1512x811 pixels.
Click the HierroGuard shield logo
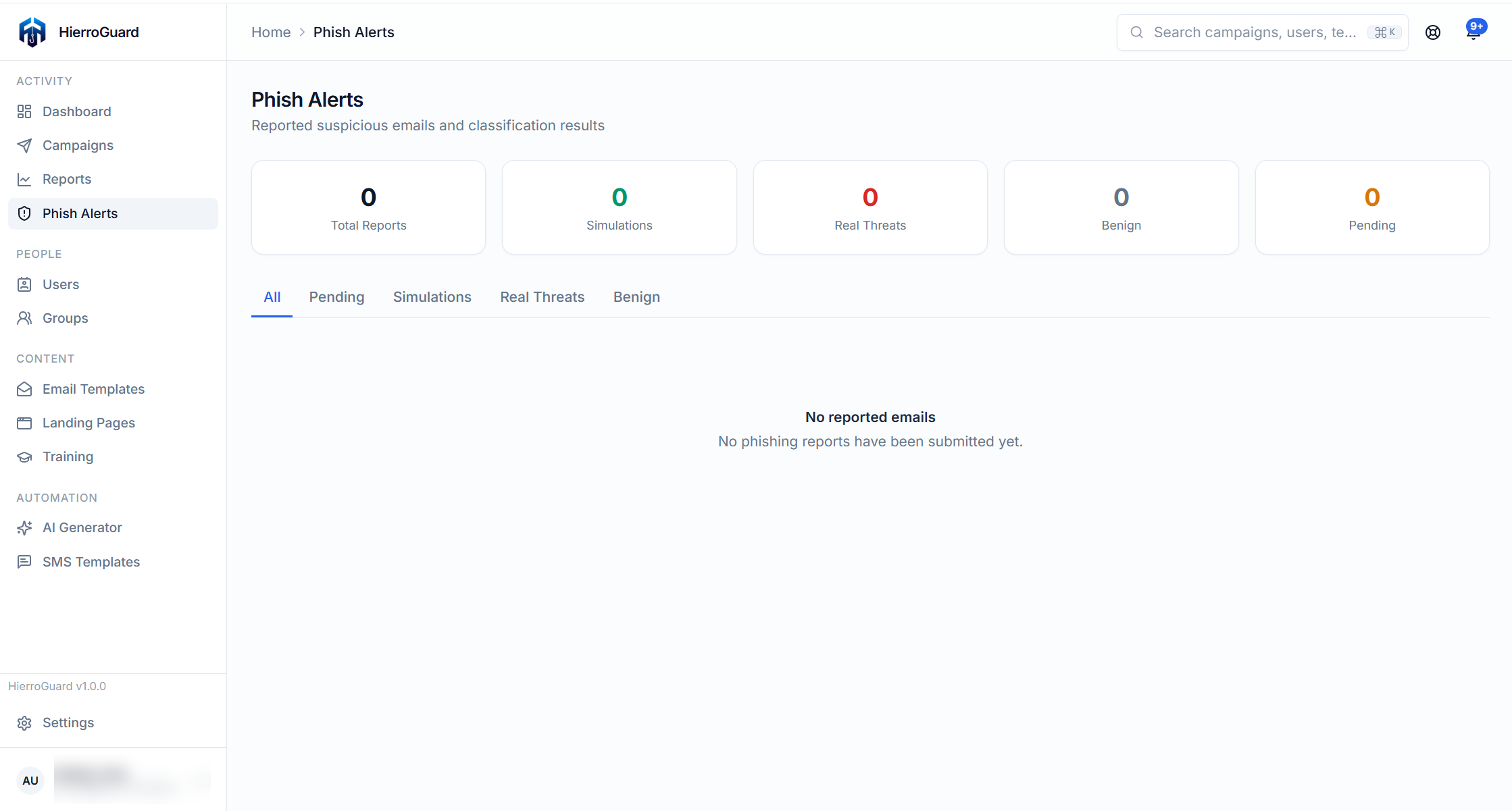tap(32, 32)
